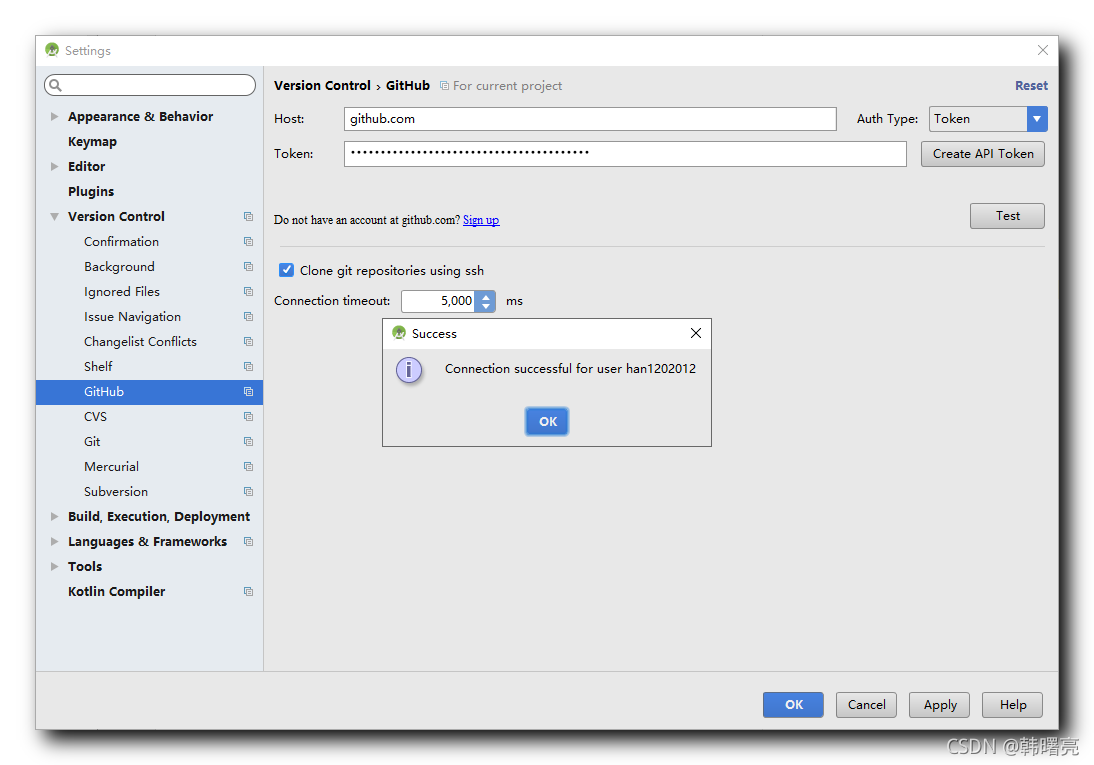Image resolution: width=1094 pixels, height=765 pixels.
Task: Open CVS settings page
Action: 96,417
